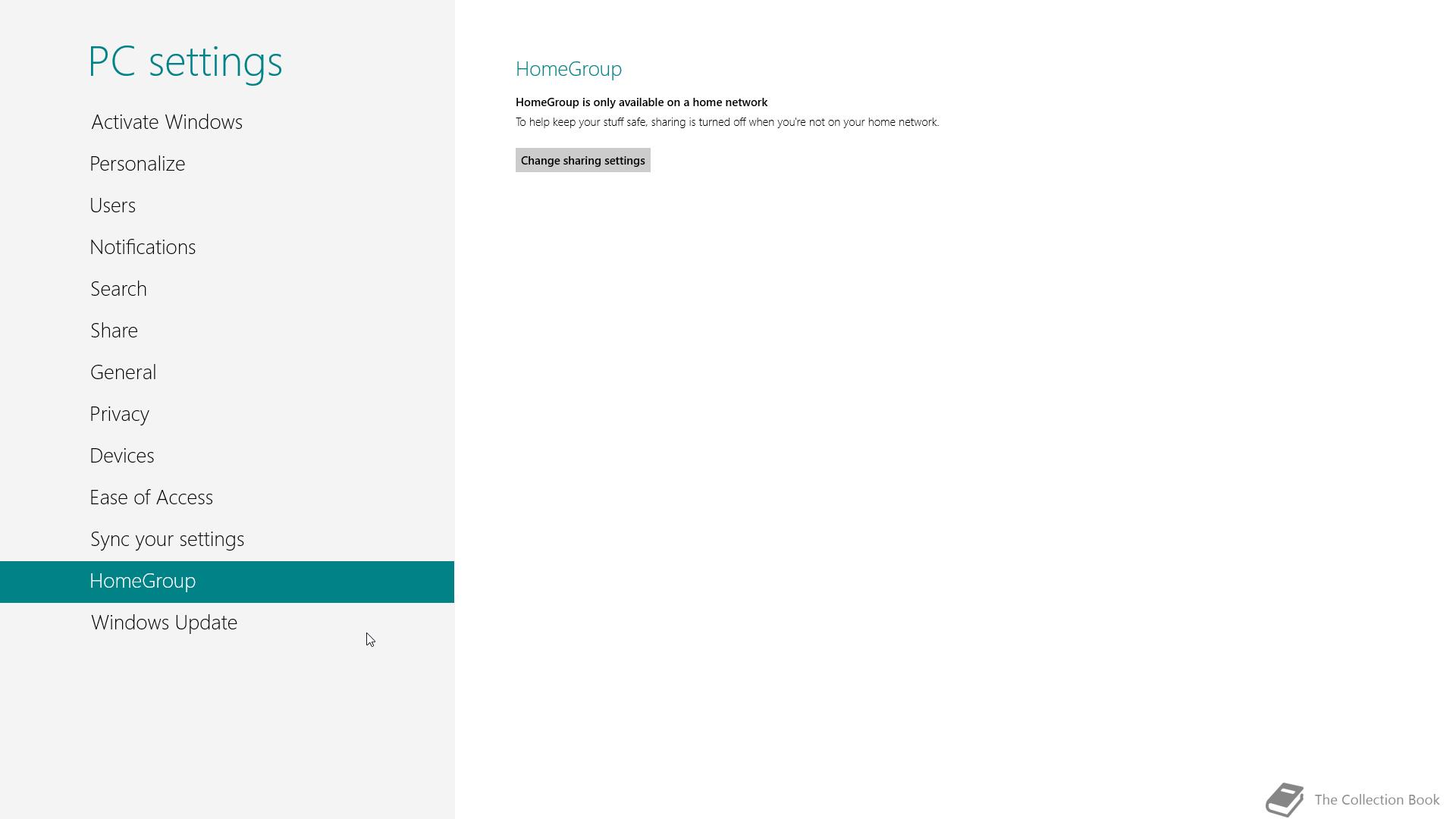Viewport: 1456px width, 819px height.
Task: Click the Change sharing settings button
Action: (582, 160)
